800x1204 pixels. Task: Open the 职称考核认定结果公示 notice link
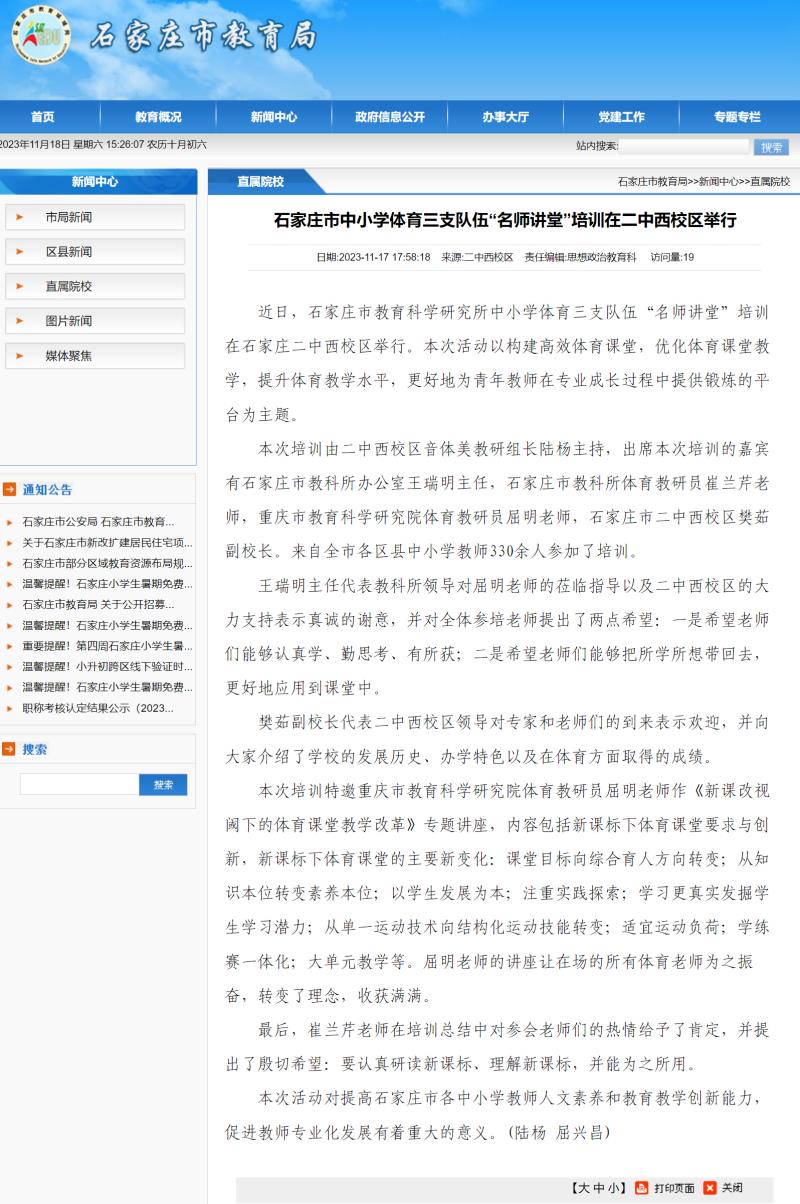pos(98,708)
